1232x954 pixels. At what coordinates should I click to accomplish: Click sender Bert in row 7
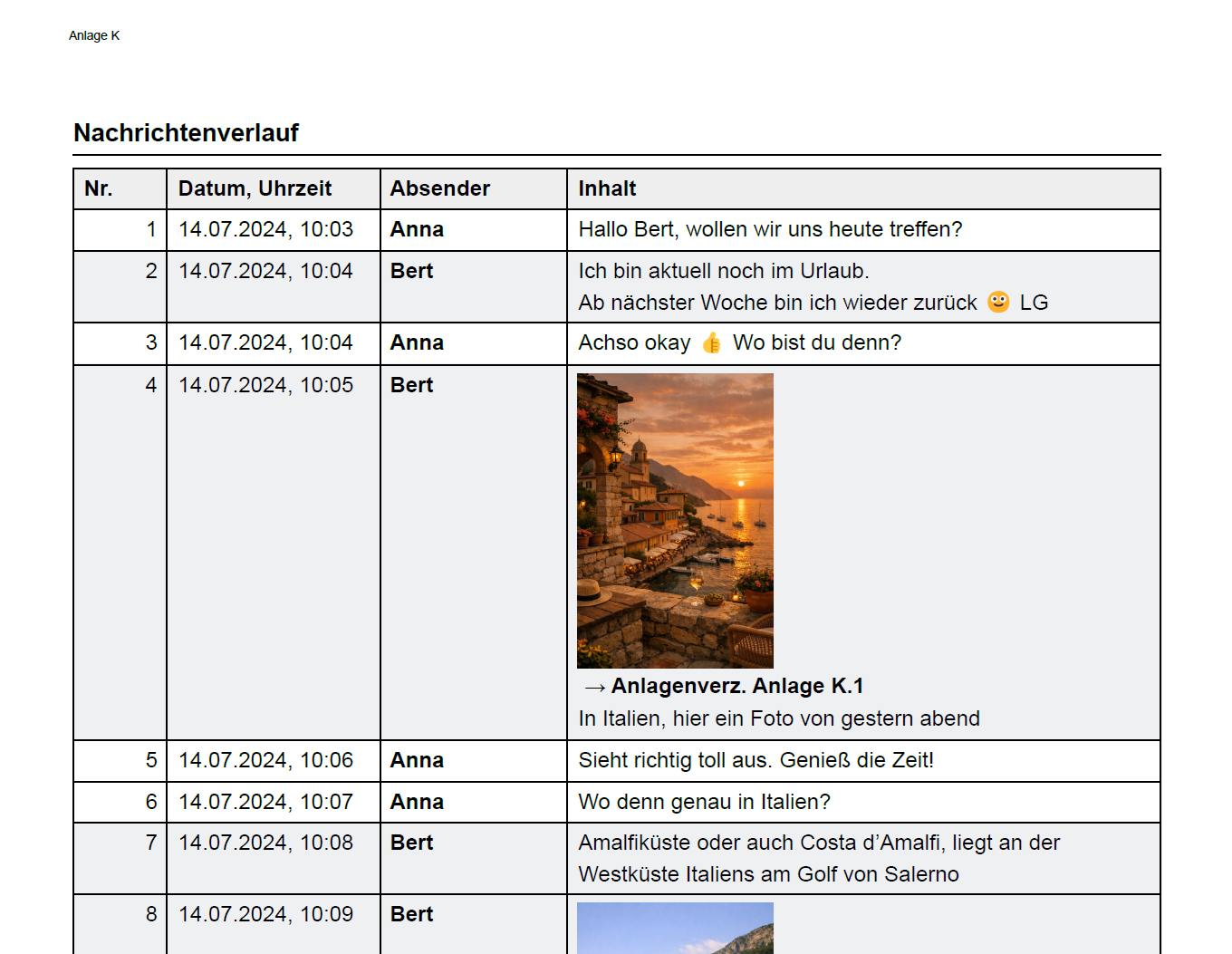[411, 843]
